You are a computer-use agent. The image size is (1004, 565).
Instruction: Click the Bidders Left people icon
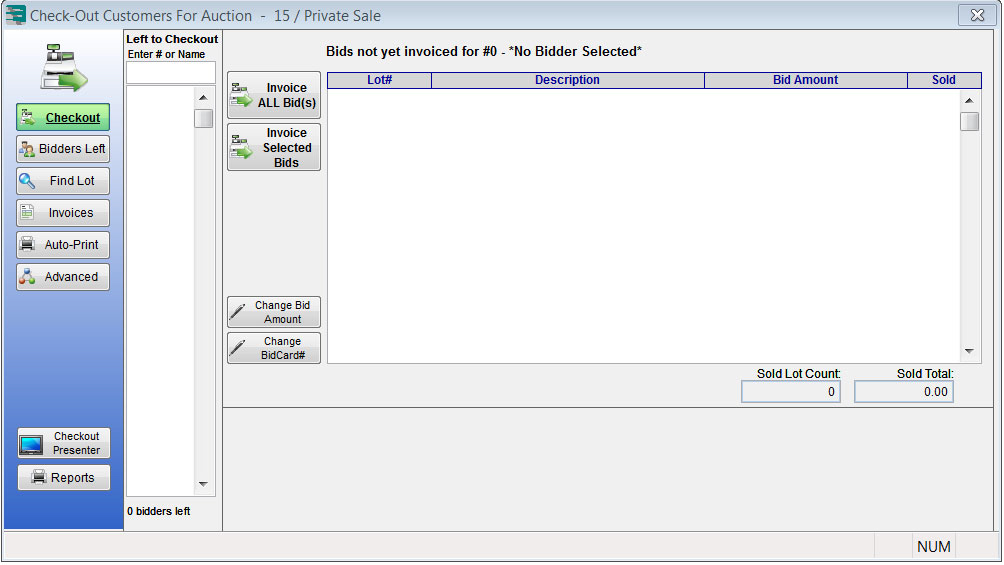click(27, 149)
